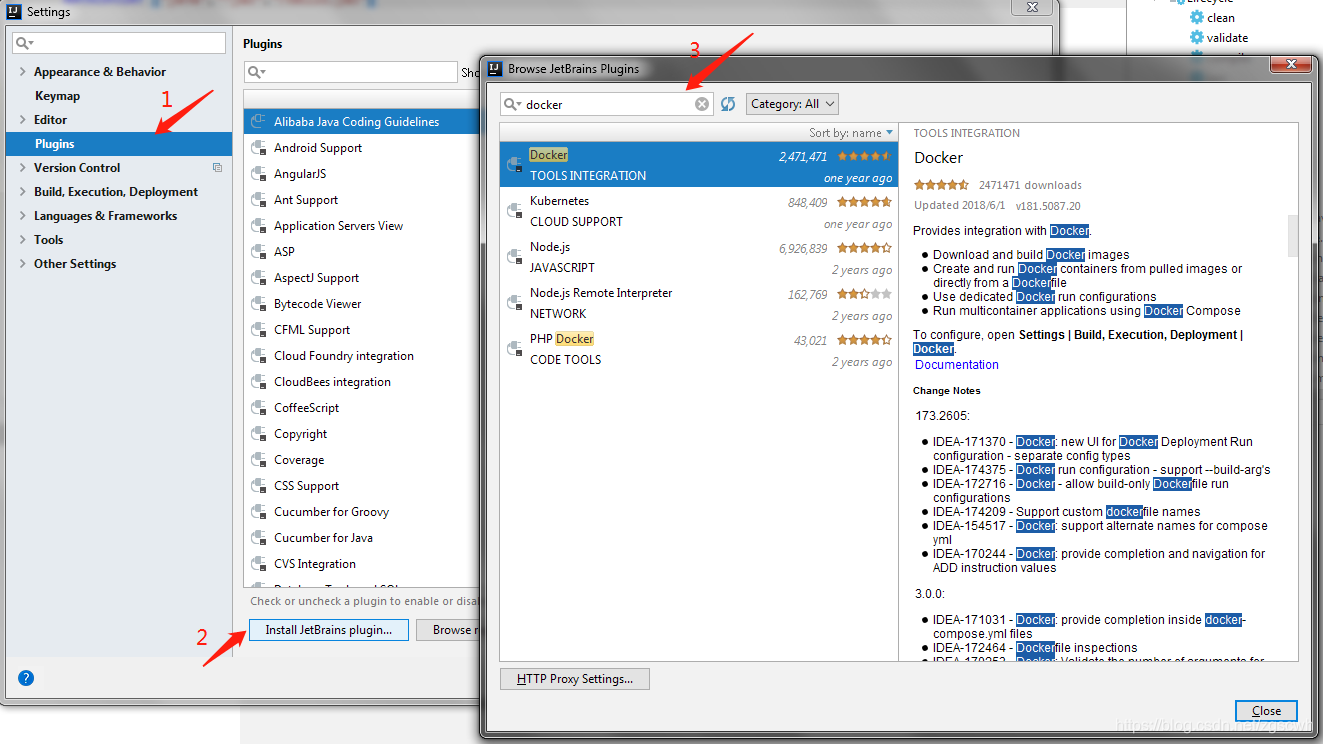Viewport: 1323px width, 744px height.
Task: Click the docker search input in Browse Plugins
Action: coord(607,104)
